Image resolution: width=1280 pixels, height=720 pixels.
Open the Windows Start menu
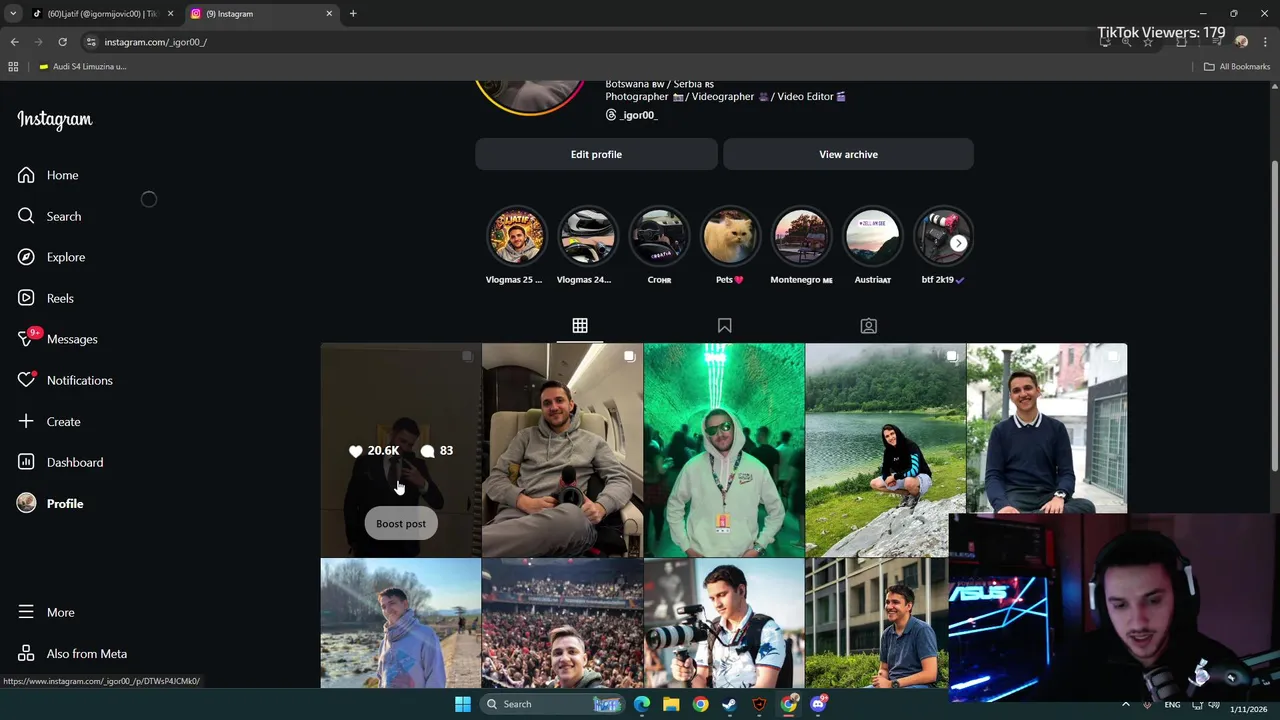click(463, 704)
